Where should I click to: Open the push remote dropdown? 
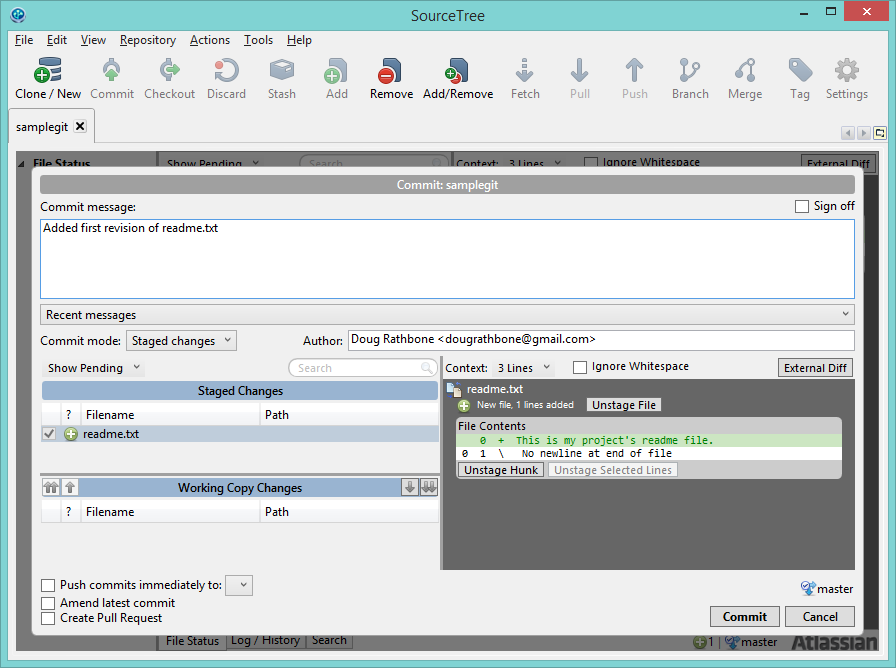pos(239,585)
